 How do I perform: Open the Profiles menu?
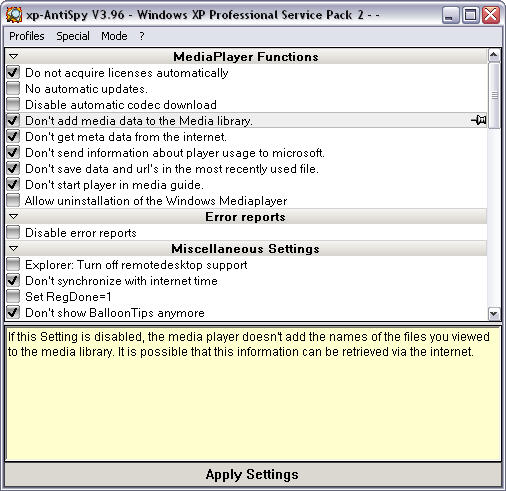click(x=27, y=36)
